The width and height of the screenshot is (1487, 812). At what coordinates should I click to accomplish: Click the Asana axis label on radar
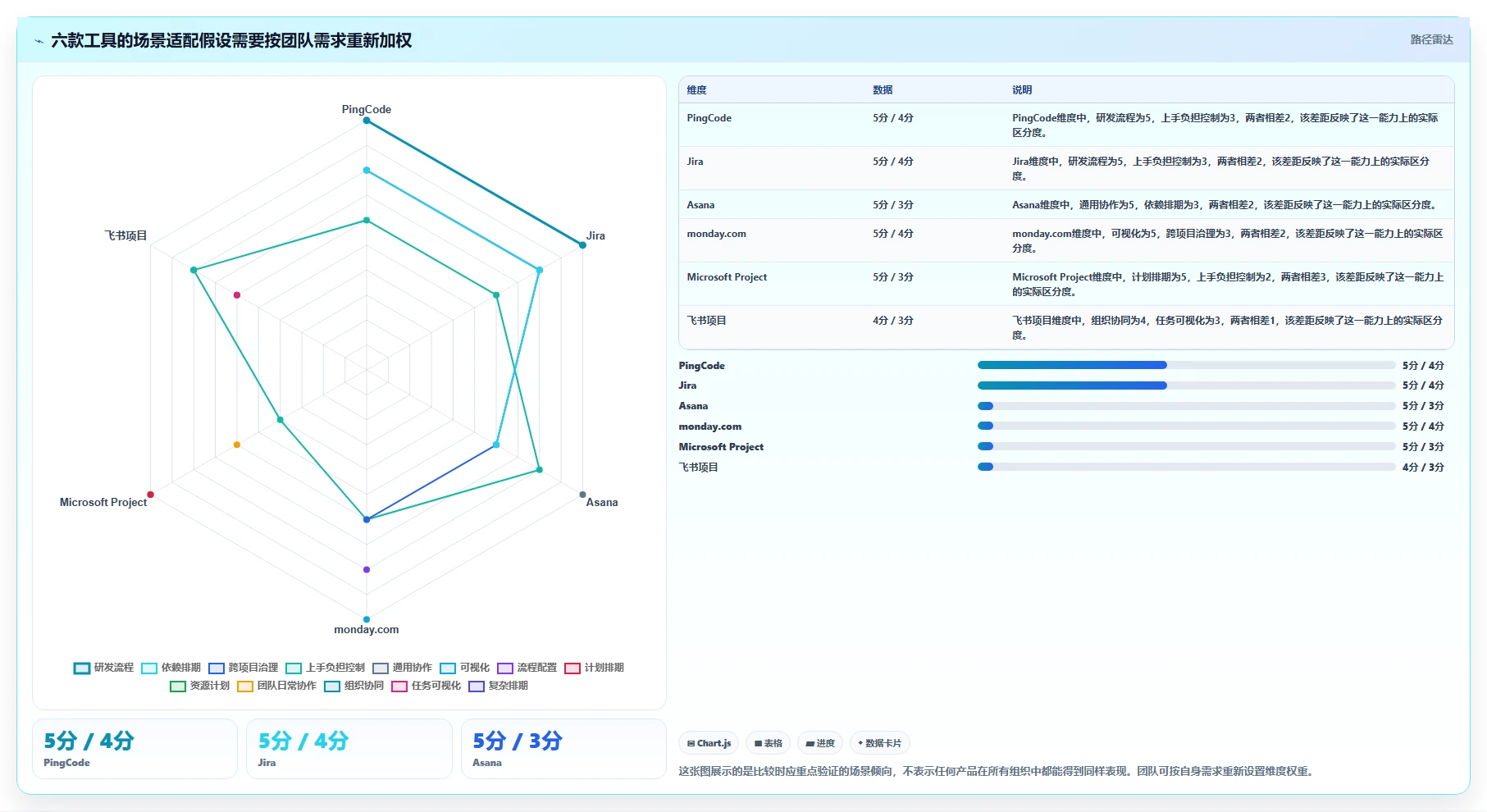[602, 502]
